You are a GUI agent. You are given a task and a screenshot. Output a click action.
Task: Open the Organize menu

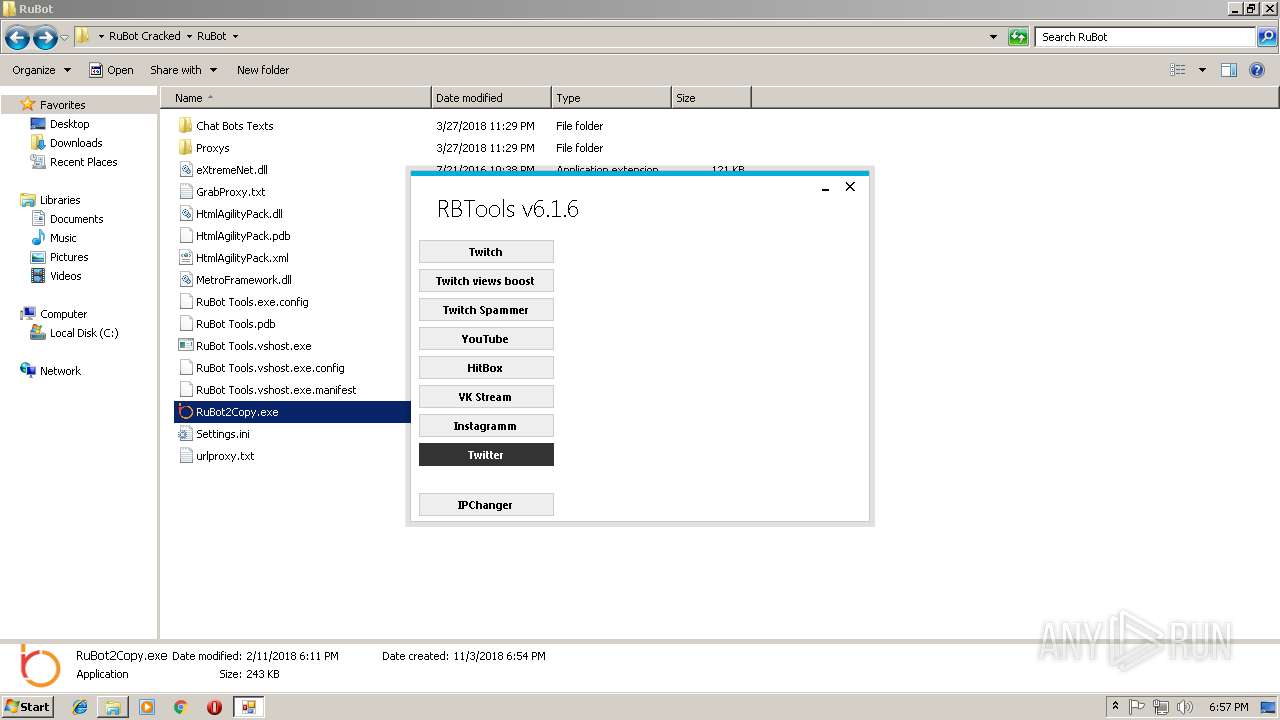[41, 70]
